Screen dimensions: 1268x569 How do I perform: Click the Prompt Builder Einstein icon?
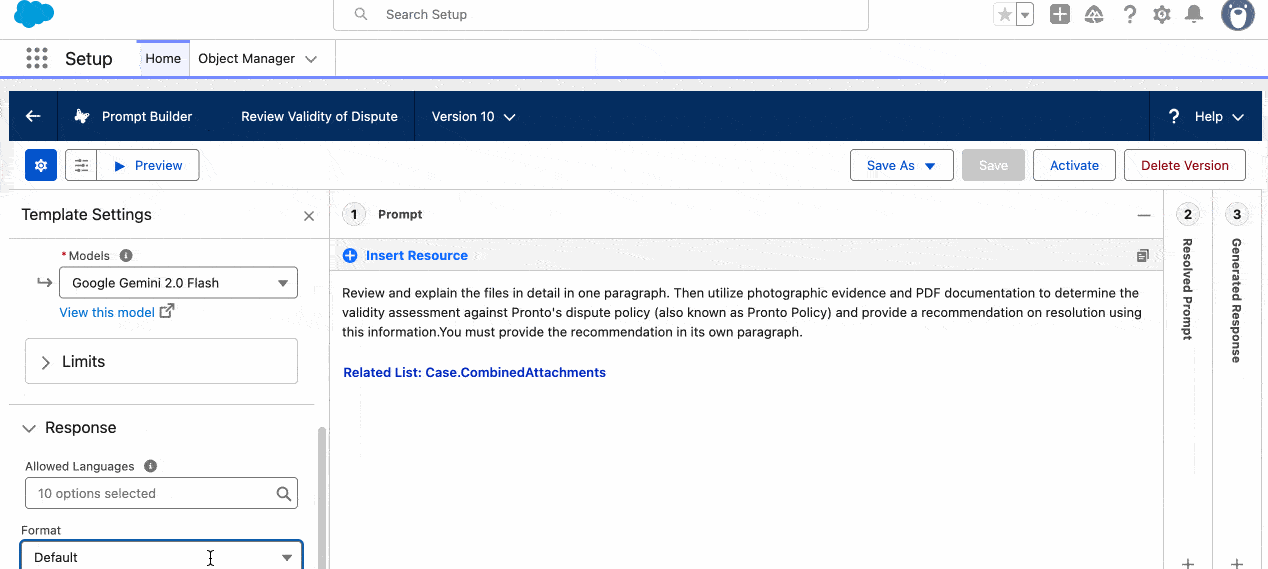pos(82,116)
